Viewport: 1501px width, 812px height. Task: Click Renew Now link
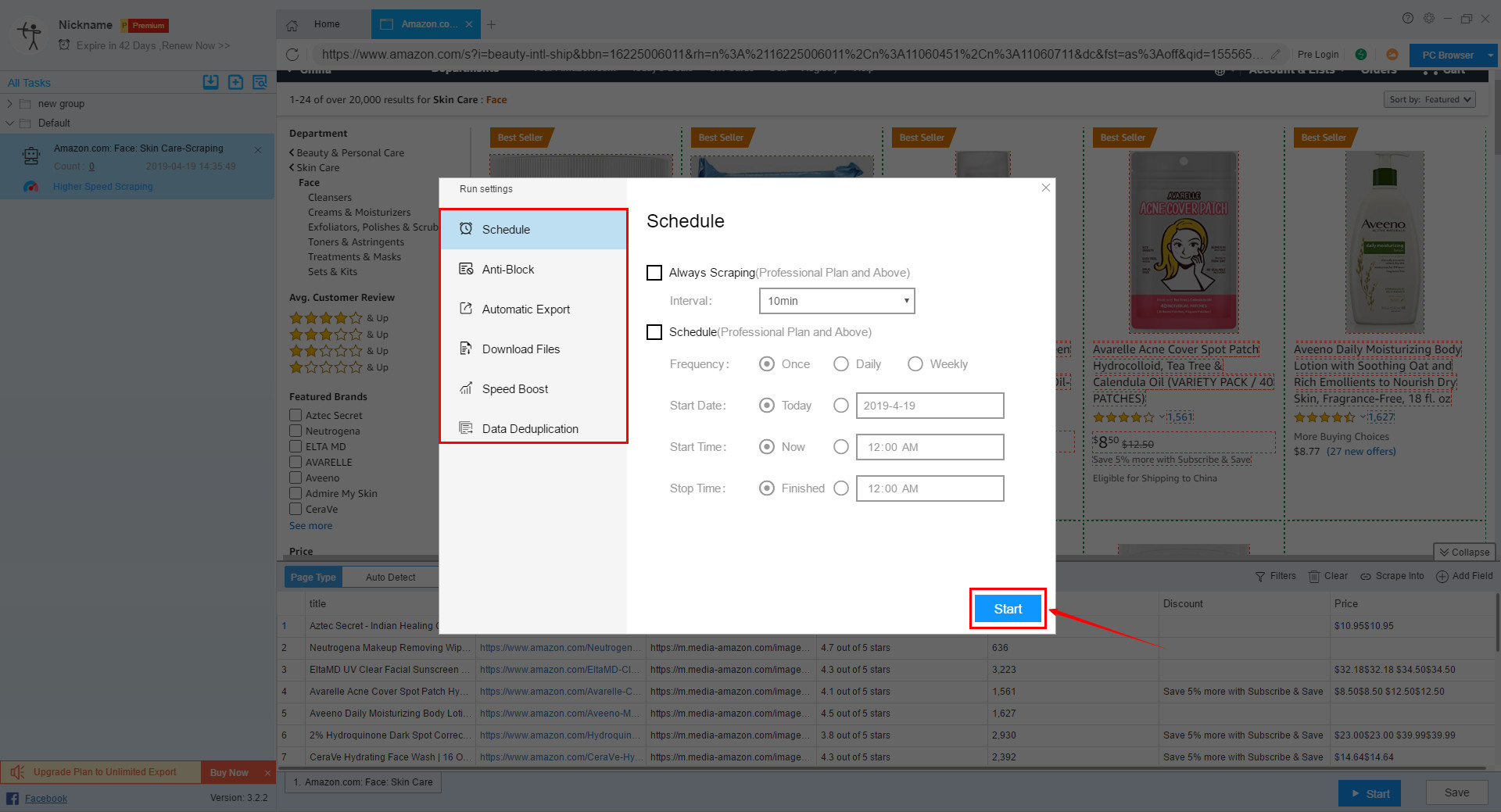(x=196, y=45)
